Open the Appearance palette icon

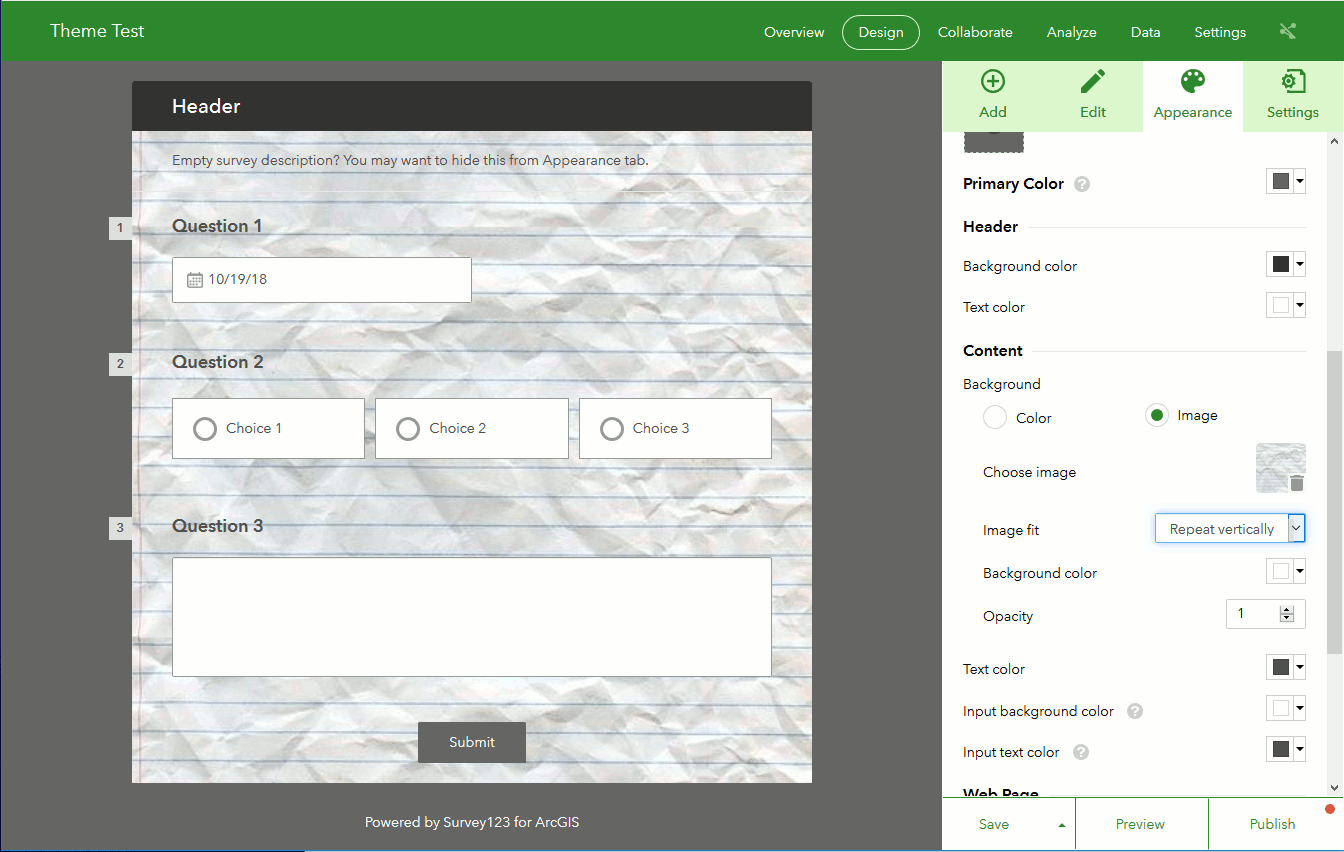(1193, 82)
